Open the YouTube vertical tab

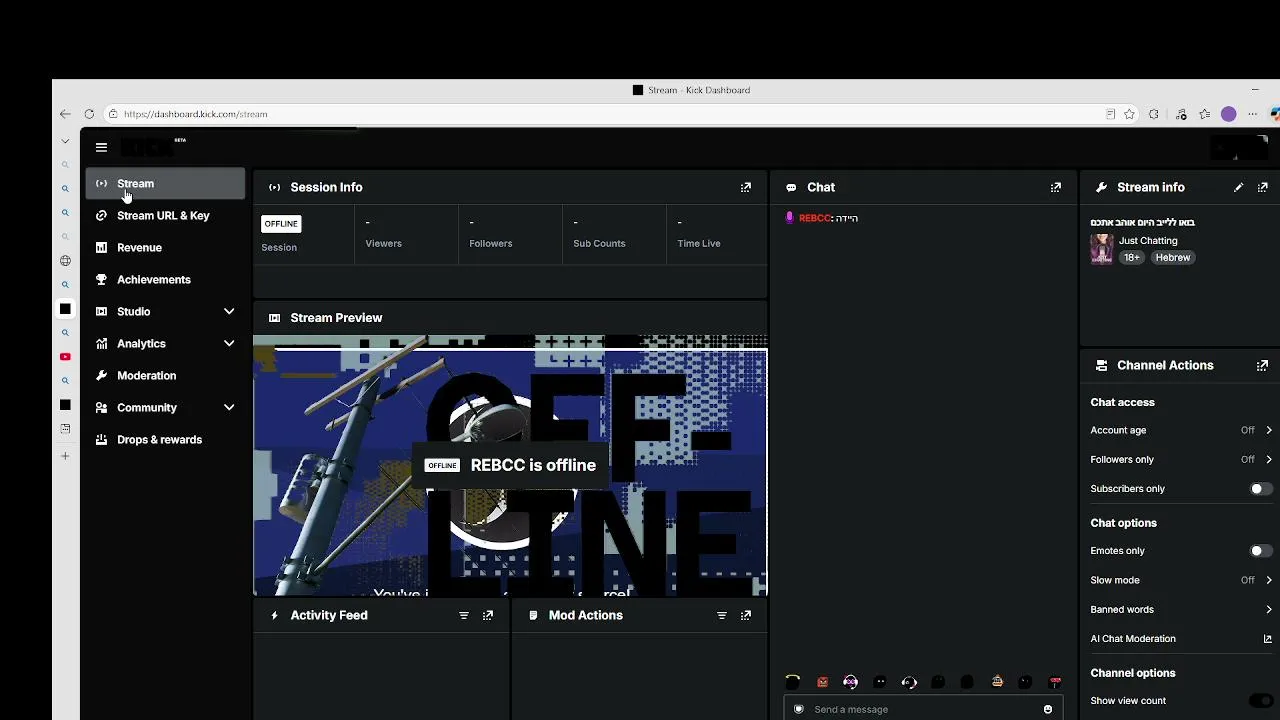coord(65,357)
